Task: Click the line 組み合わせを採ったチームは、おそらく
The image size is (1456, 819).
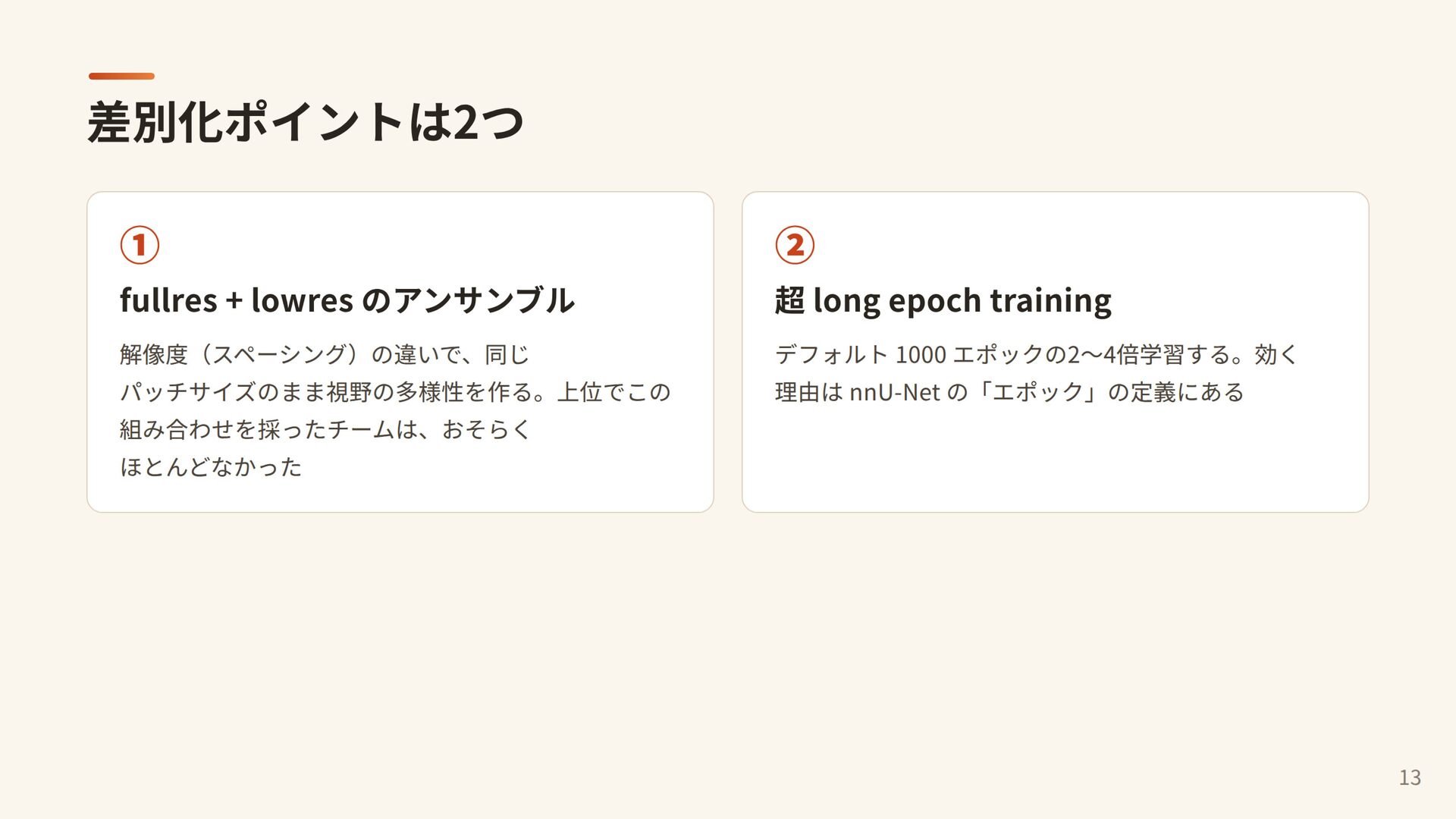Action: [325, 428]
